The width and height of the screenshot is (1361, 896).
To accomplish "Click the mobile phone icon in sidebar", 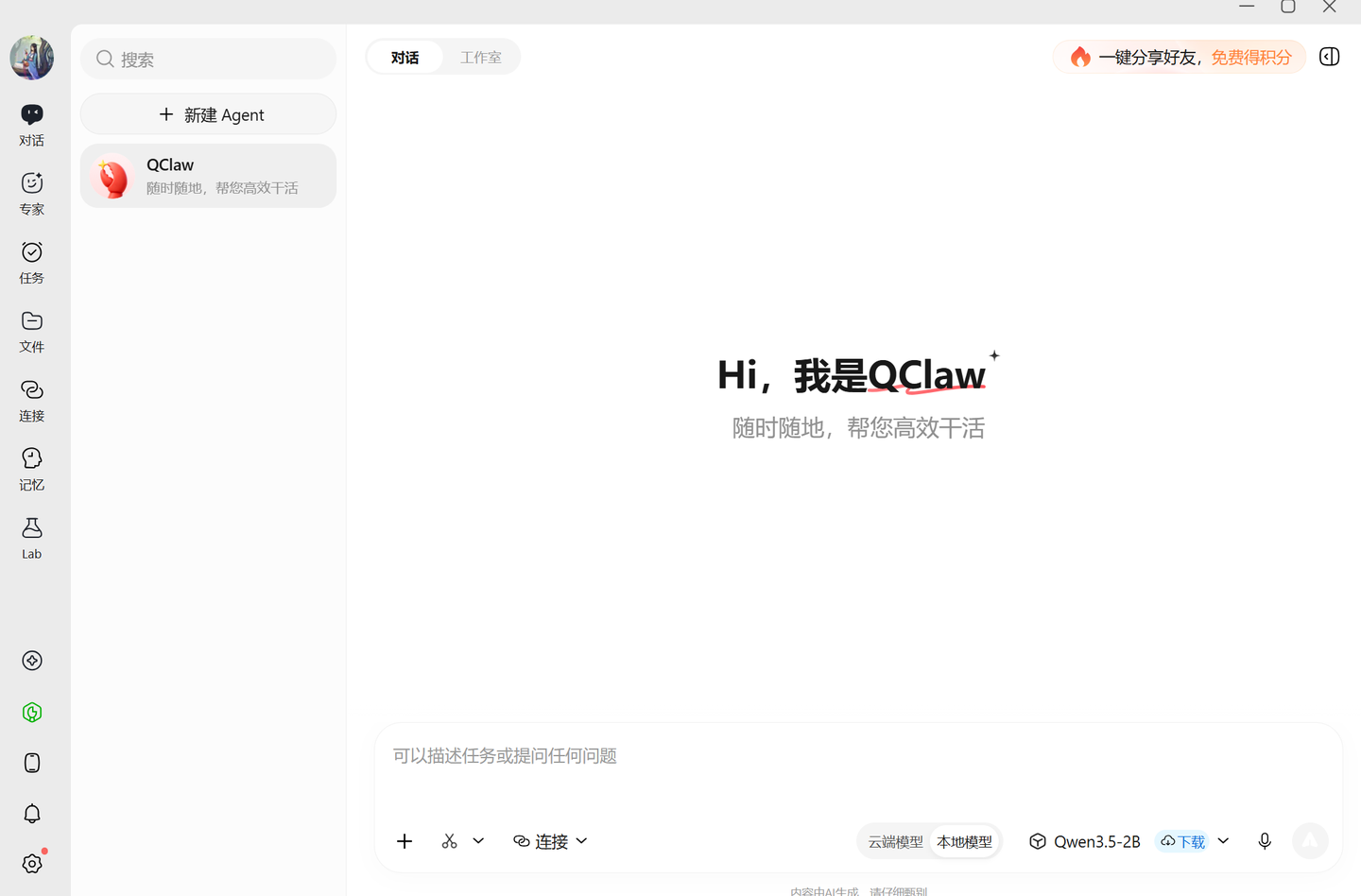I will click(32, 763).
